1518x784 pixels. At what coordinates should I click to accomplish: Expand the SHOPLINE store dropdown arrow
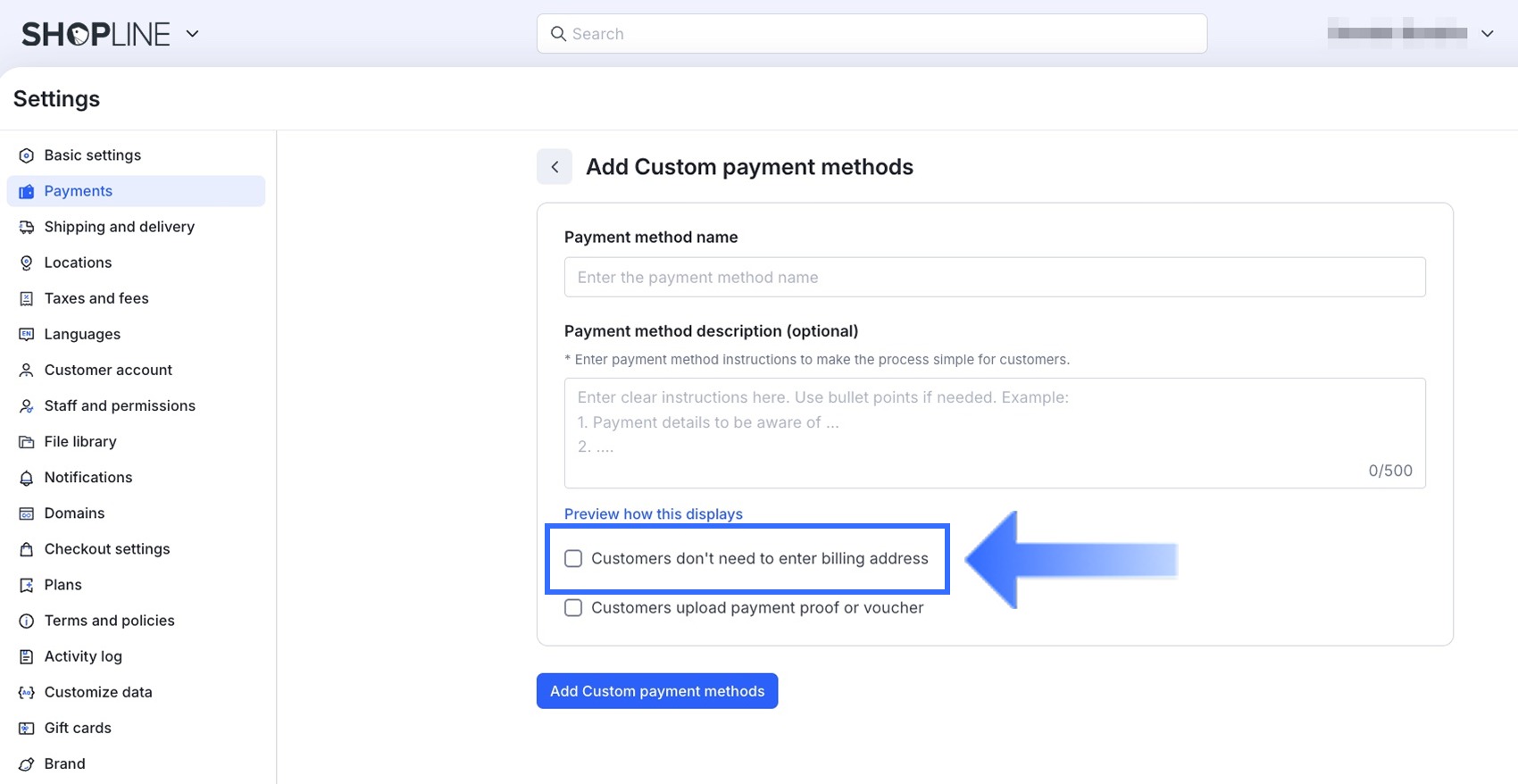click(192, 34)
